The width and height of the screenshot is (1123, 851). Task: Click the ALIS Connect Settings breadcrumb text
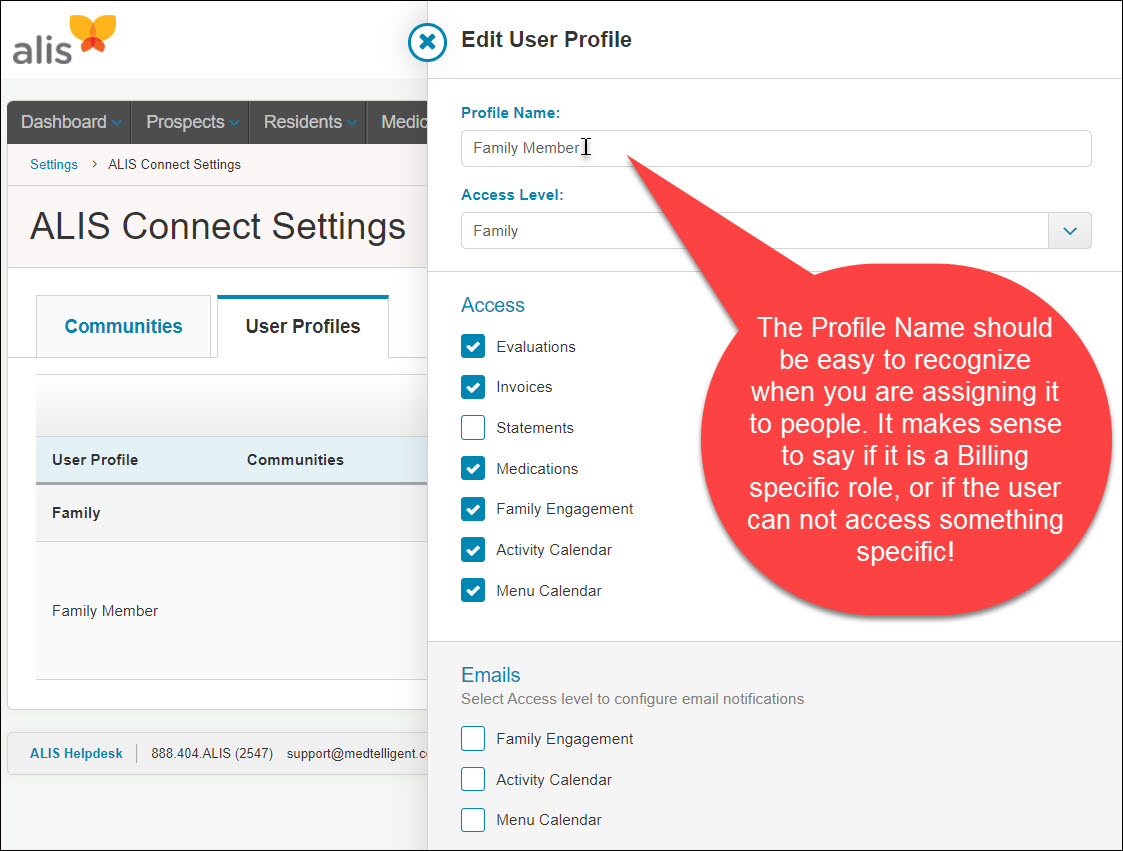tap(174, 165)
